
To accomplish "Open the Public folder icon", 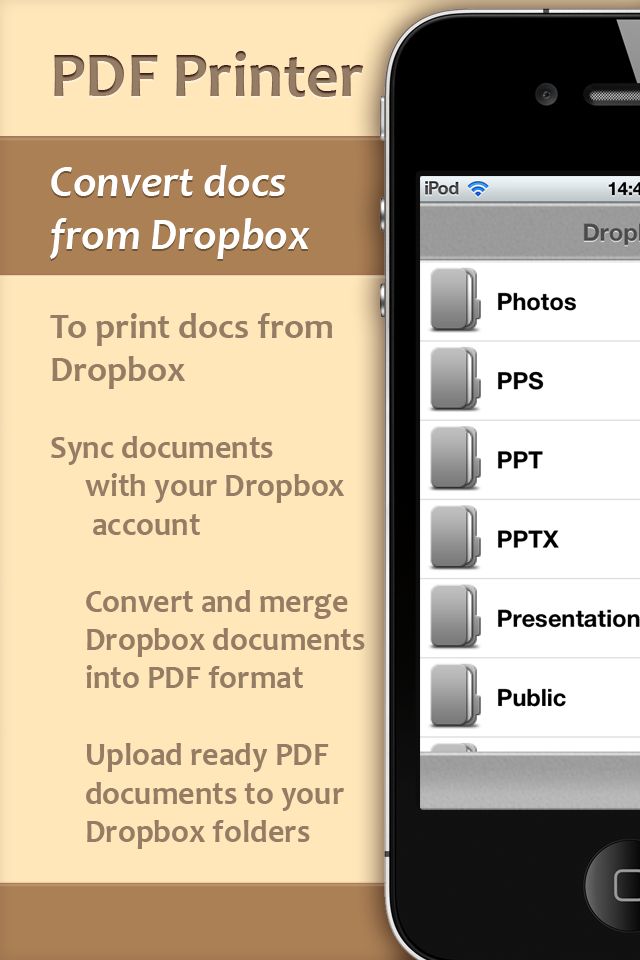I will tap(454, 696).
